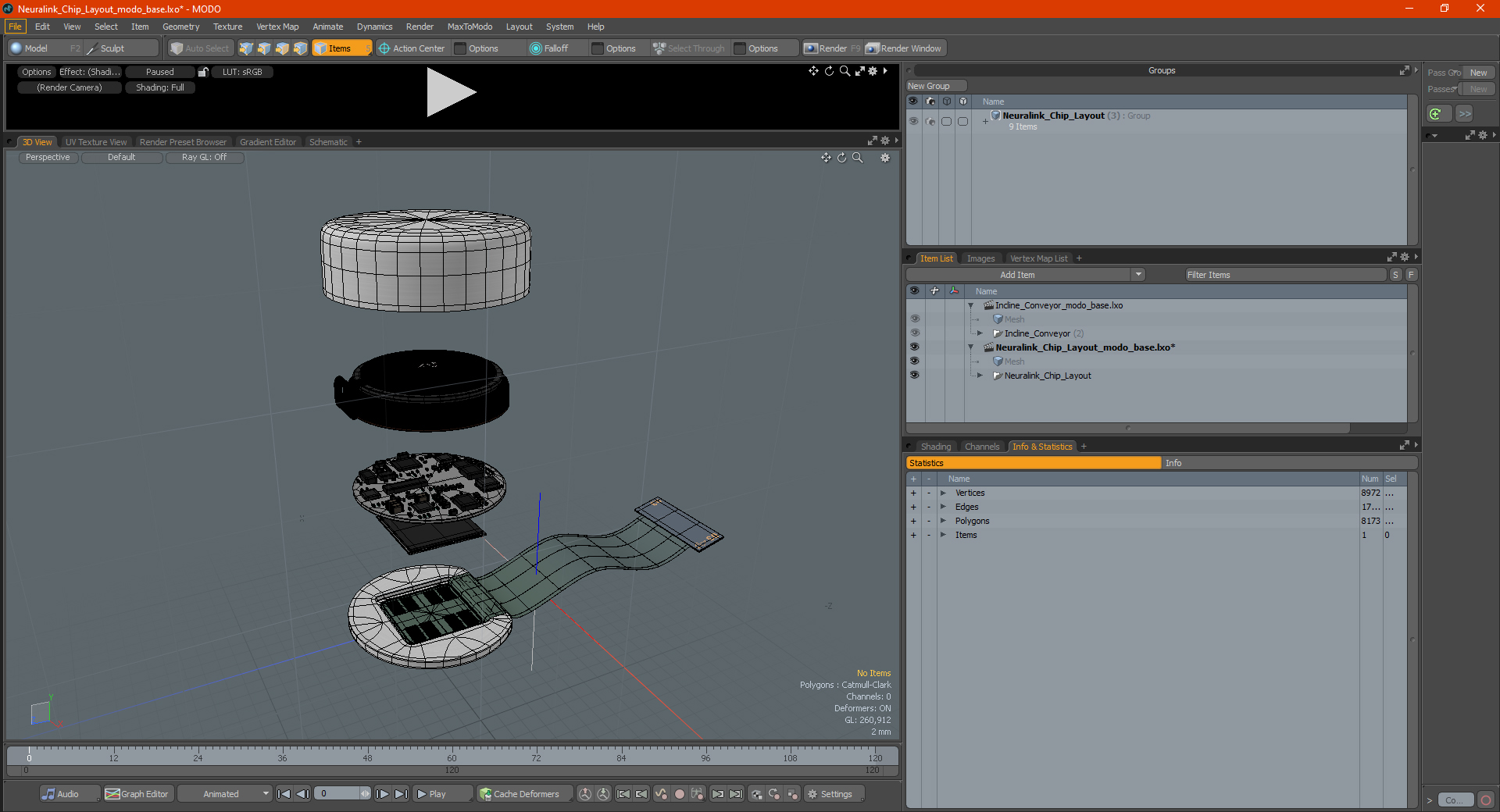The width and height of the screenshot is (1500, 812).
Task: Toggle Select Through mode
Action: coord(689,48)
